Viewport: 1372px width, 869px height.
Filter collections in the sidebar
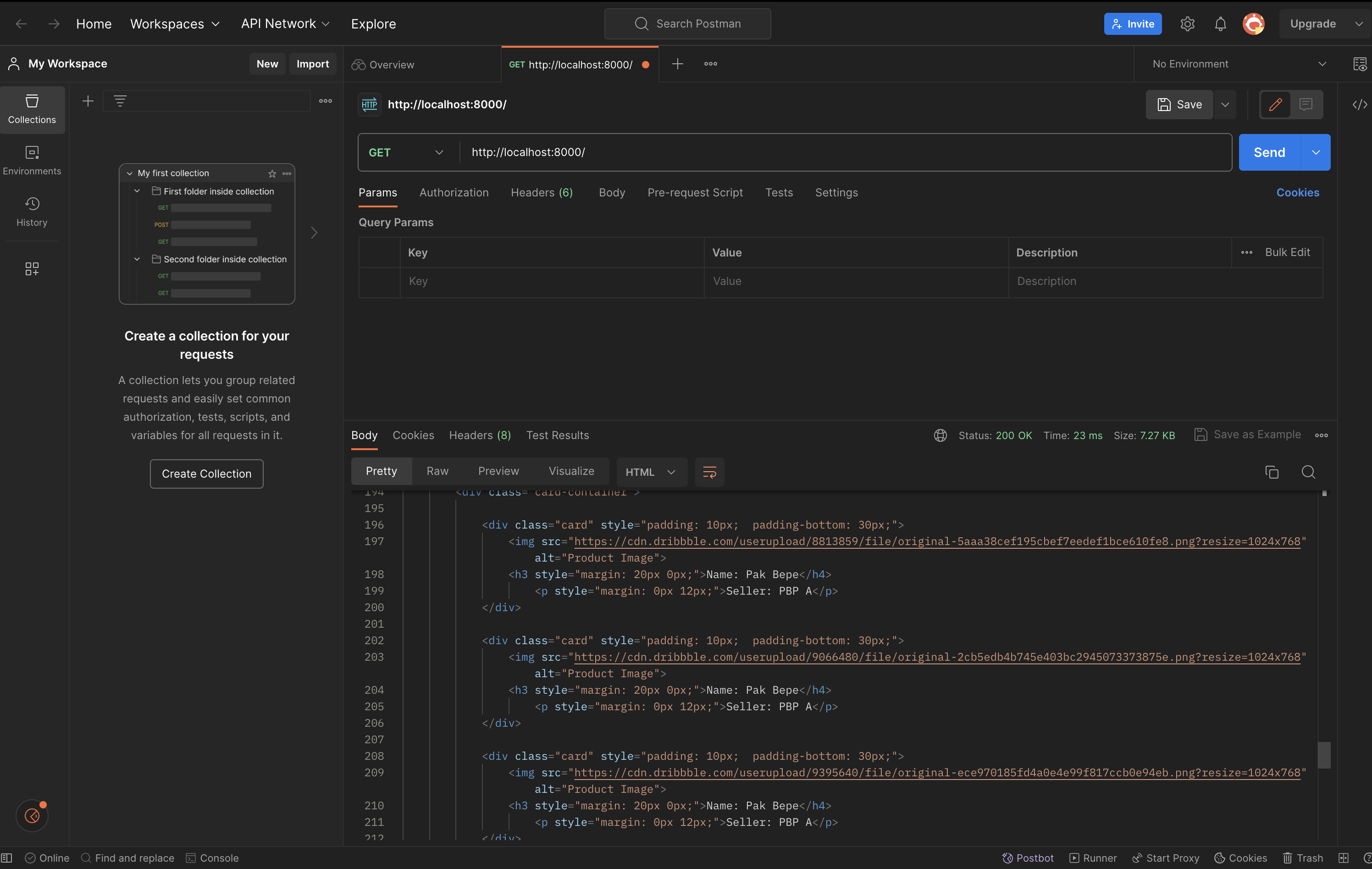click(120, 101)
